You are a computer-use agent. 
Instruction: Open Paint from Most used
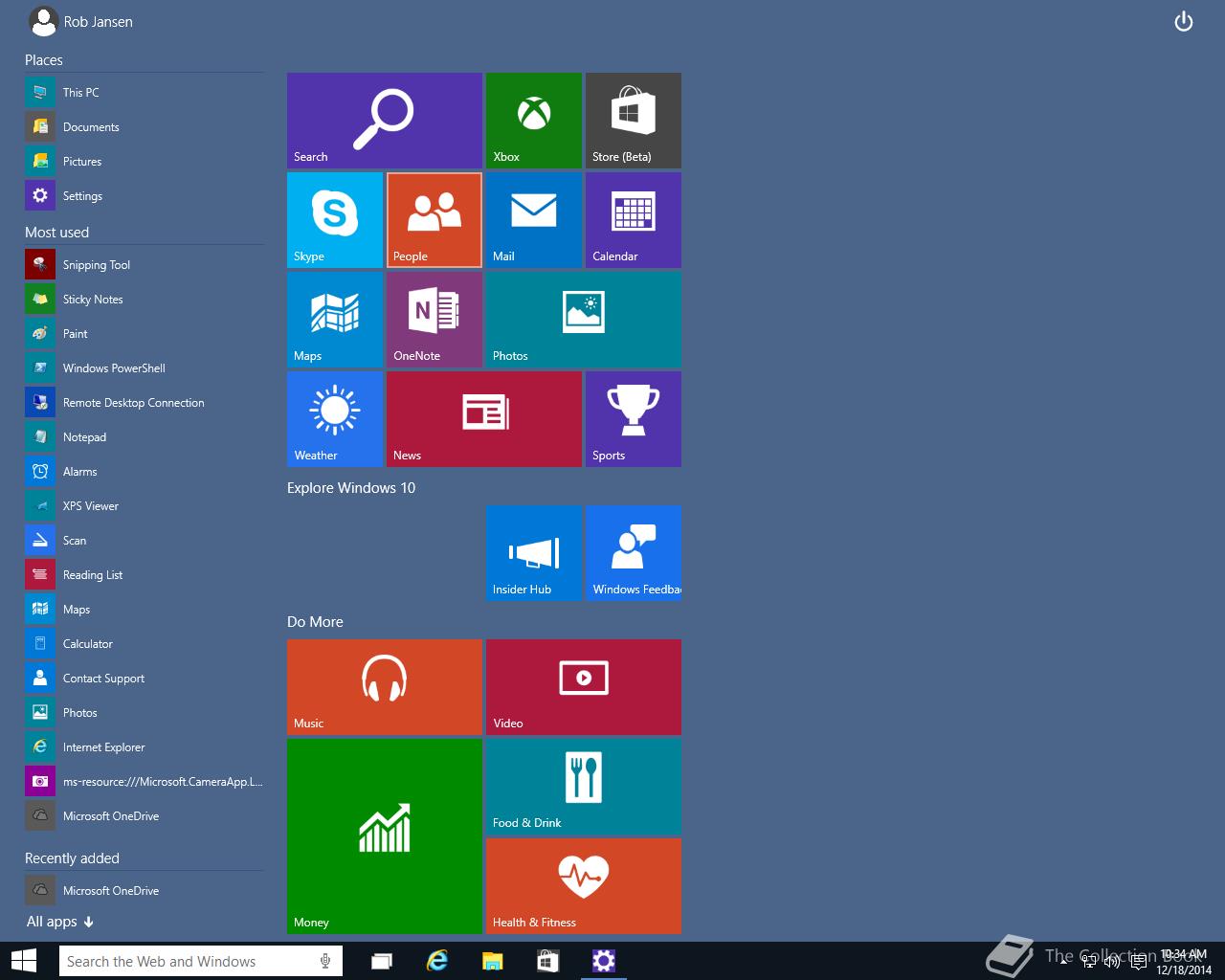(x=145, y=334)
